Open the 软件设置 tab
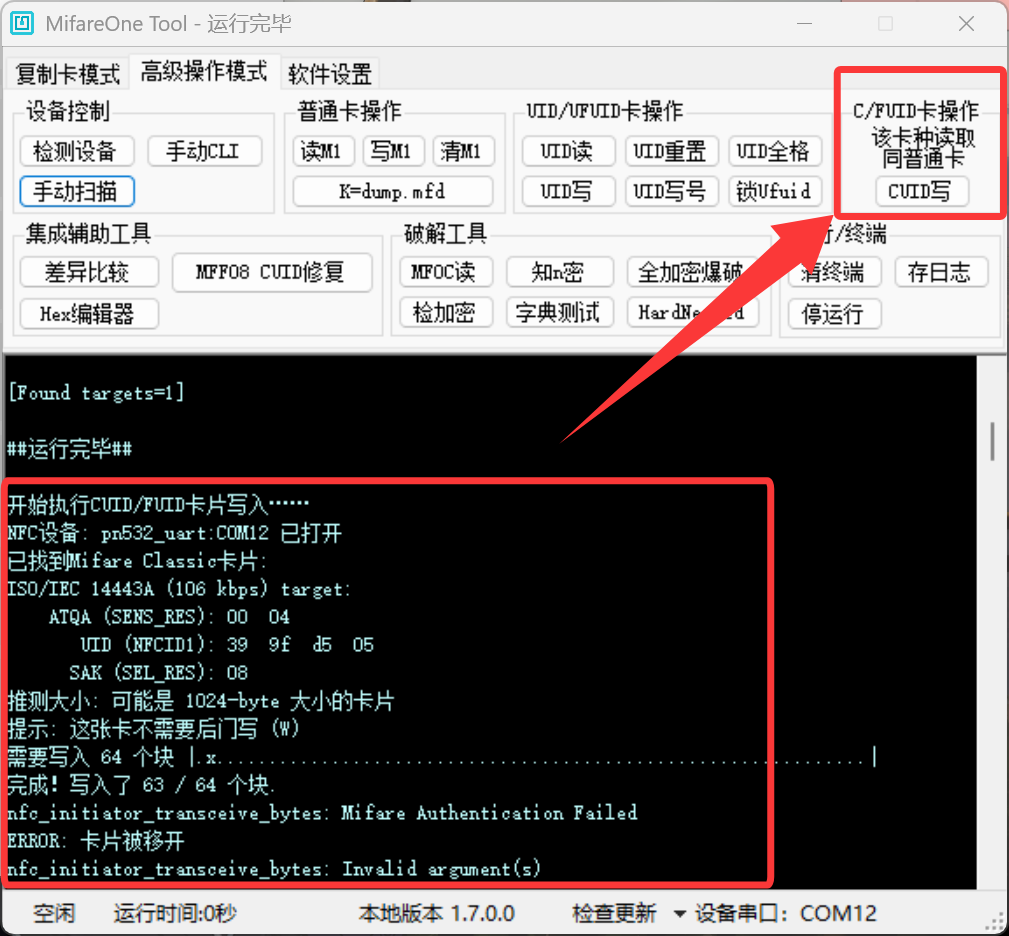The image size is (1009, 936). 330,73
